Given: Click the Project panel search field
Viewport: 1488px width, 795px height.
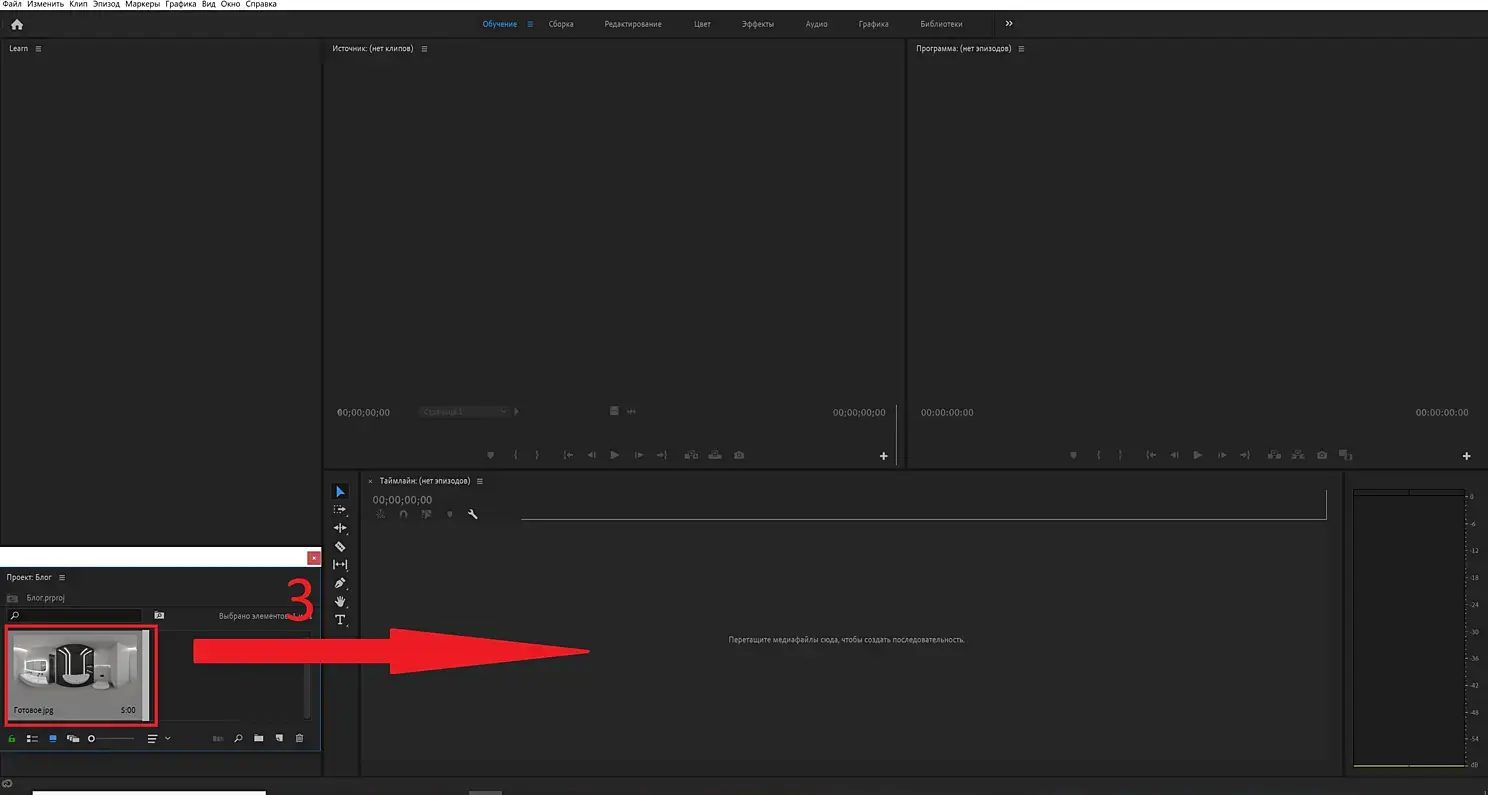Looking at the screenshot, I should point(74,616).
